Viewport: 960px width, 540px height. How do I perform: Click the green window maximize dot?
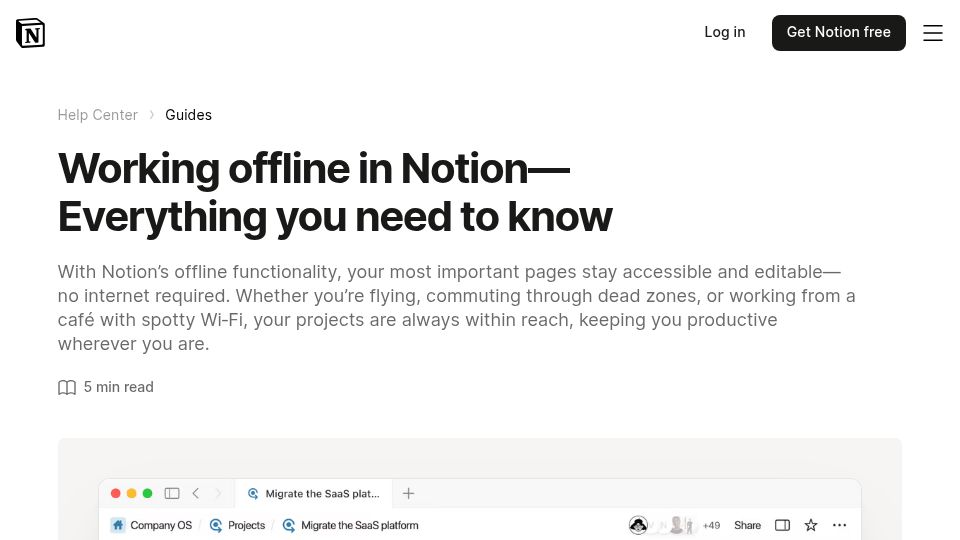[147, 493]
